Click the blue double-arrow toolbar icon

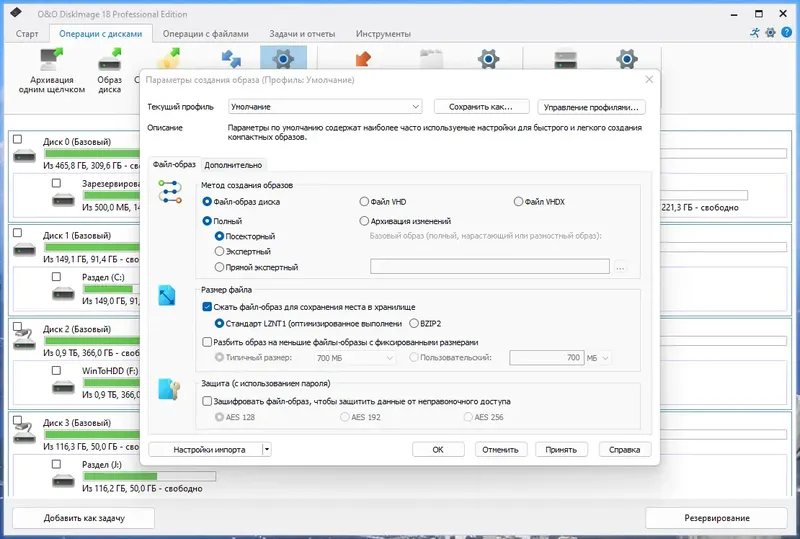(231, 59)
